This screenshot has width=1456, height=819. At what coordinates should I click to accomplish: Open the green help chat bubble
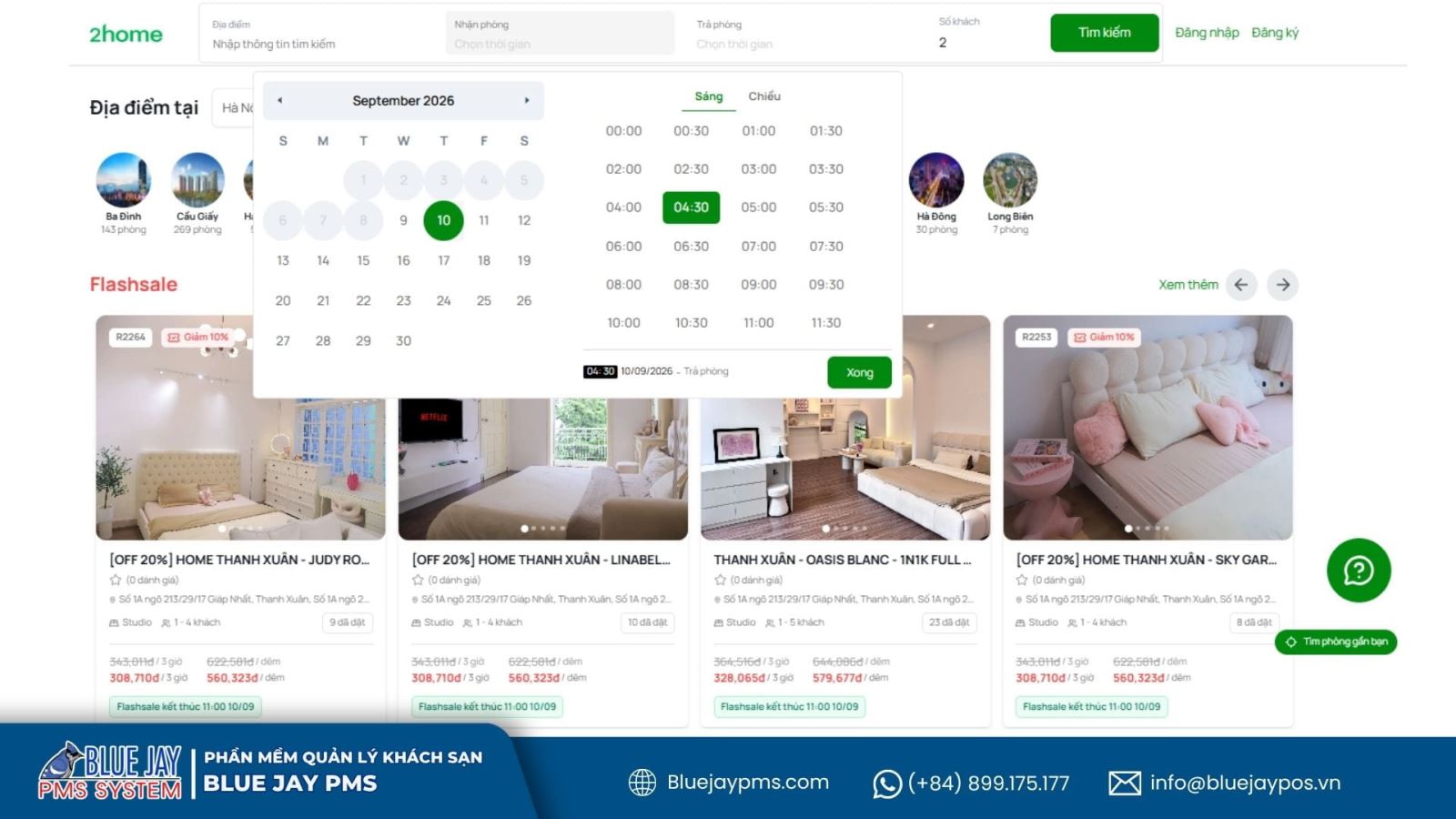pyautogui.click(x=1359, y=571)
